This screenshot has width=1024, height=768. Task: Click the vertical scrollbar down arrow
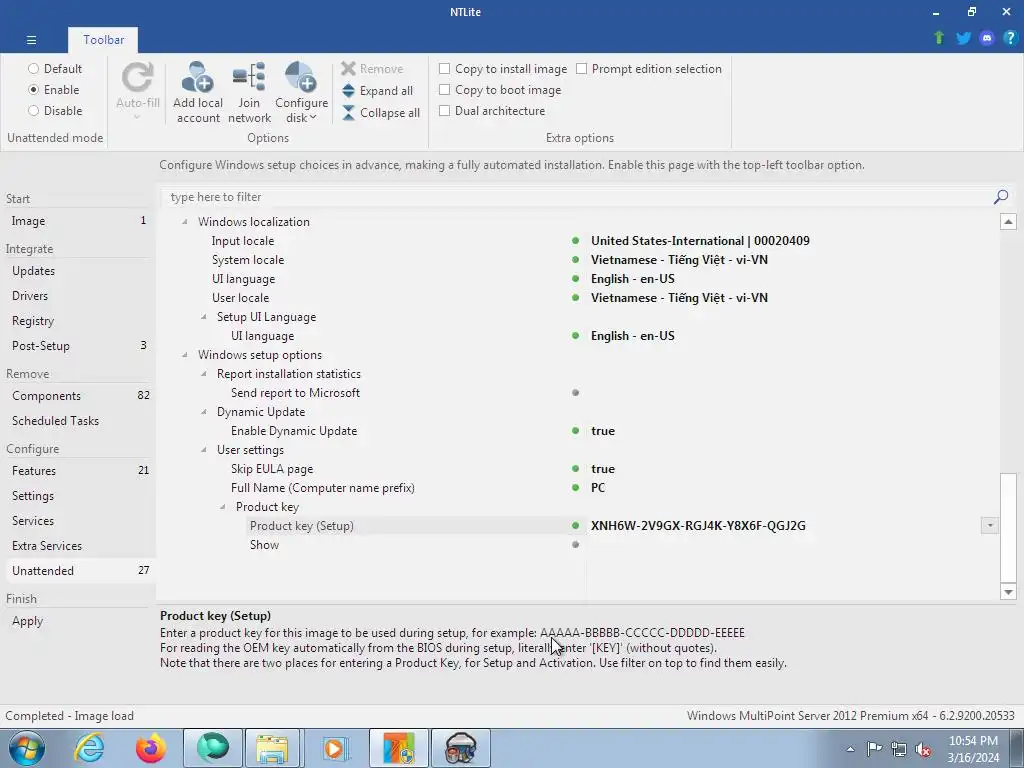(1008, 592)
